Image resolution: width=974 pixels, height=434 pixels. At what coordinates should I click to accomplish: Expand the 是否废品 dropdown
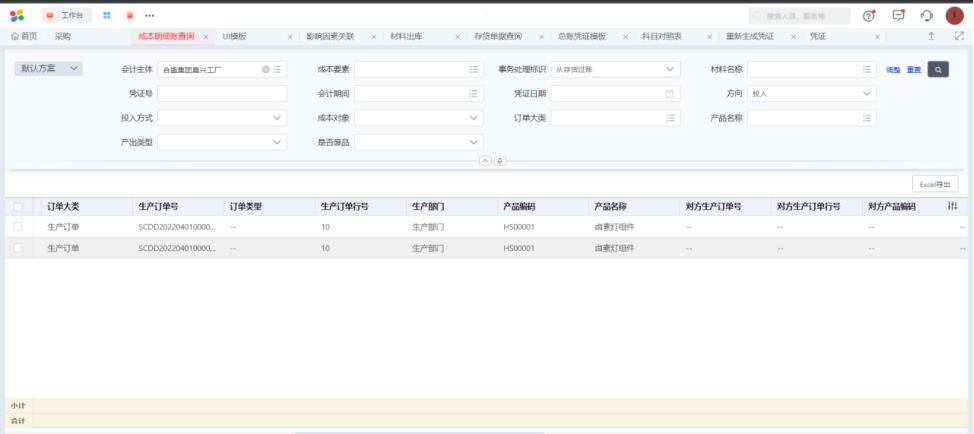[x=473, y=142]
